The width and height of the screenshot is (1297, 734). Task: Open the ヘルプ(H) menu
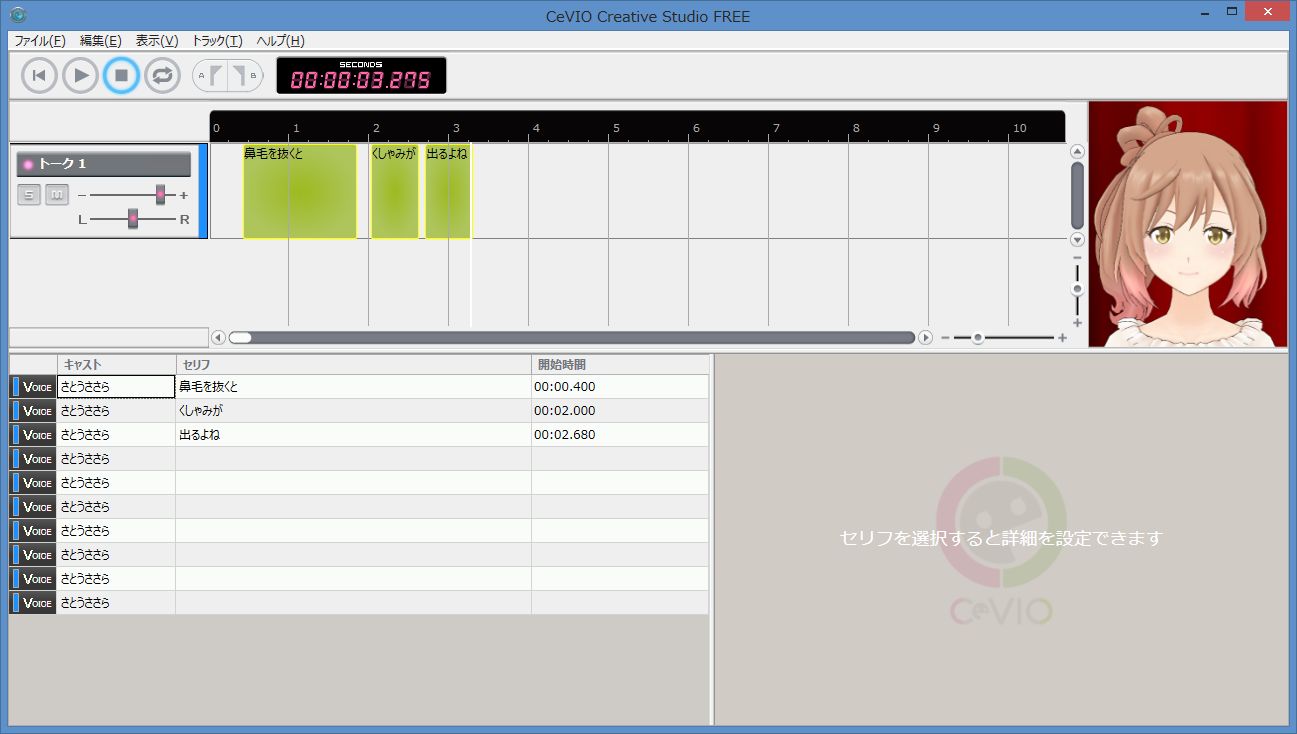tap(281, 41)
